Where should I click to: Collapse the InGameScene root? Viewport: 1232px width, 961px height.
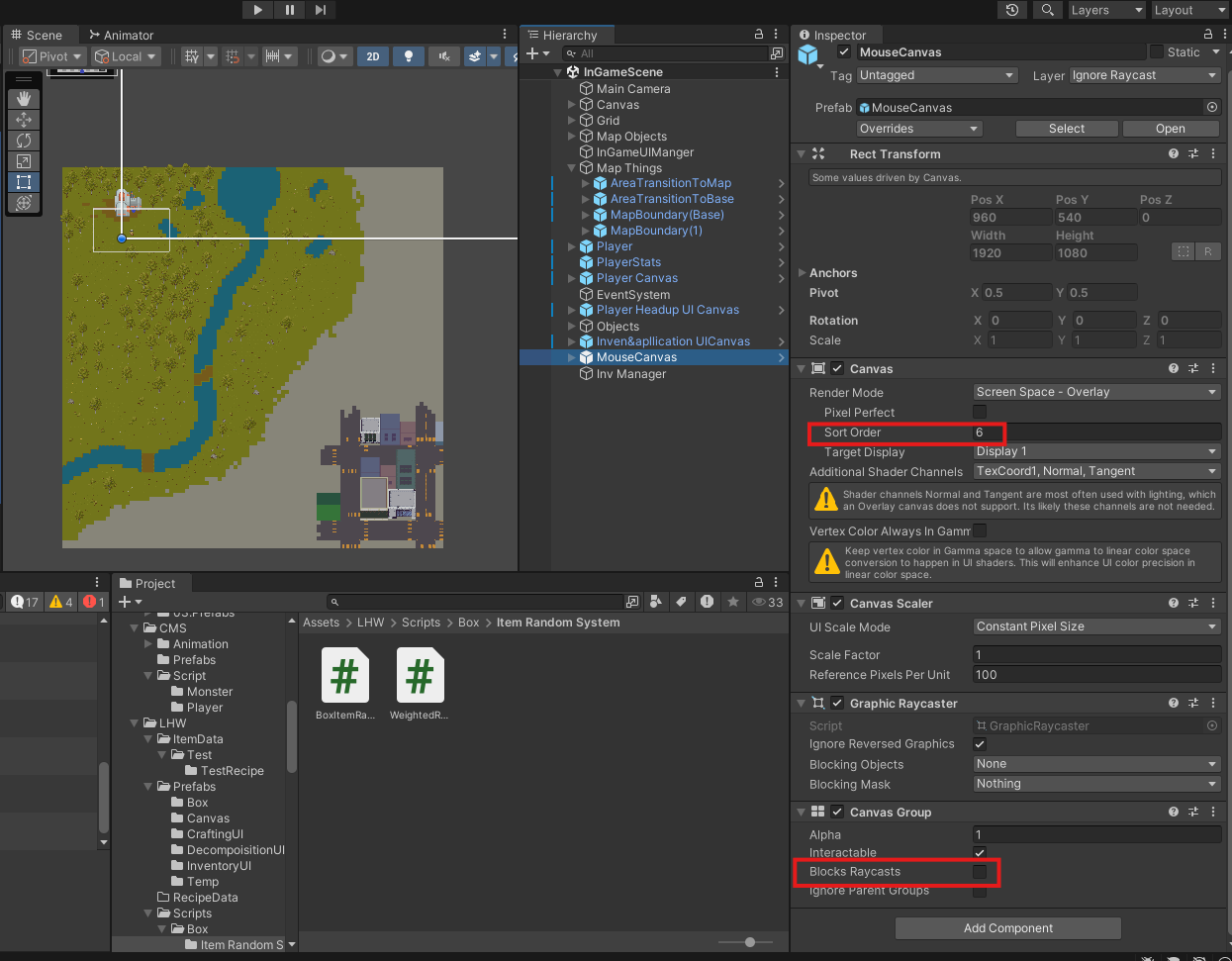tap(558, 72)
